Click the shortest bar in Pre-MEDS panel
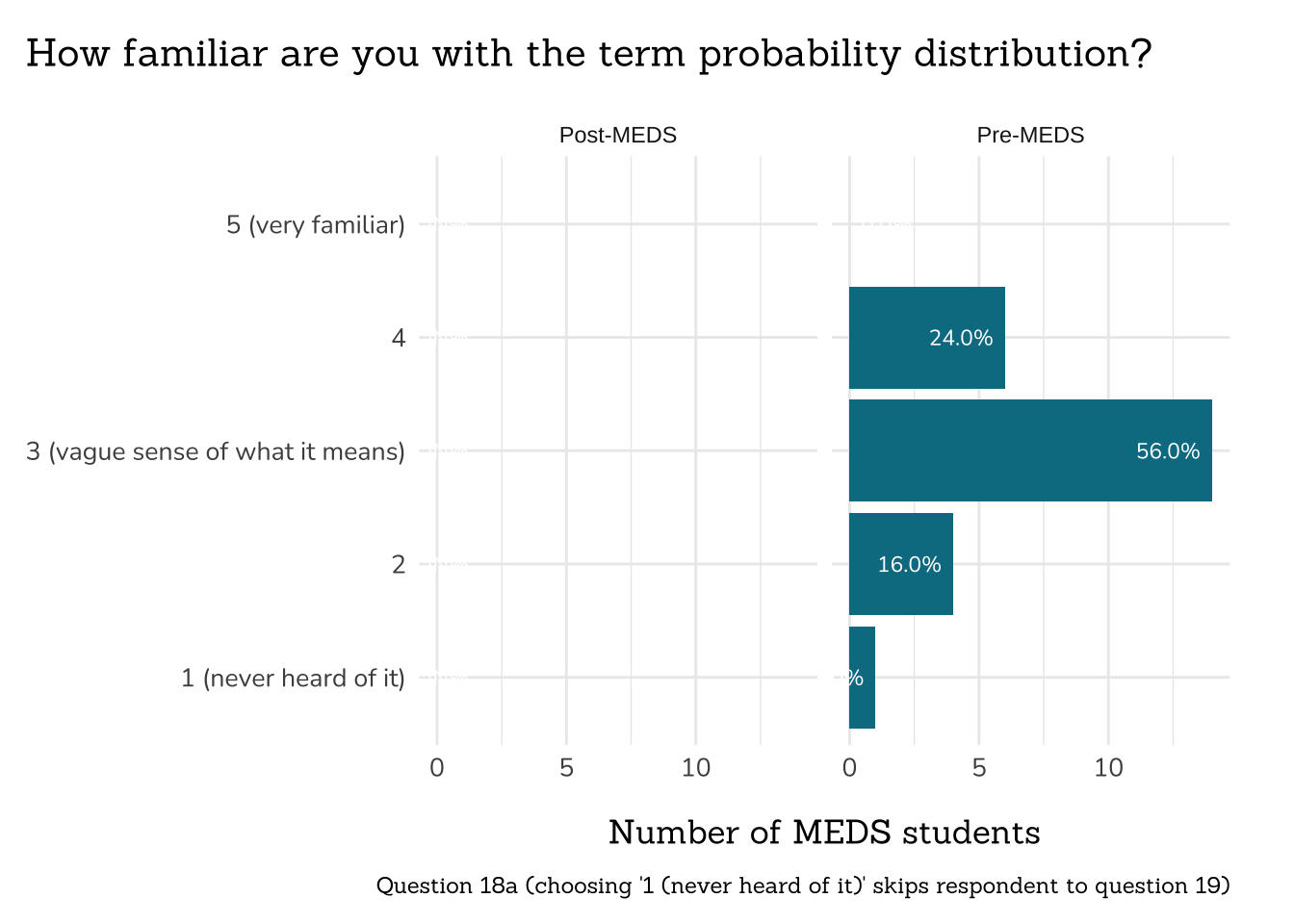 pyautogui.click(x=862, y=678)
